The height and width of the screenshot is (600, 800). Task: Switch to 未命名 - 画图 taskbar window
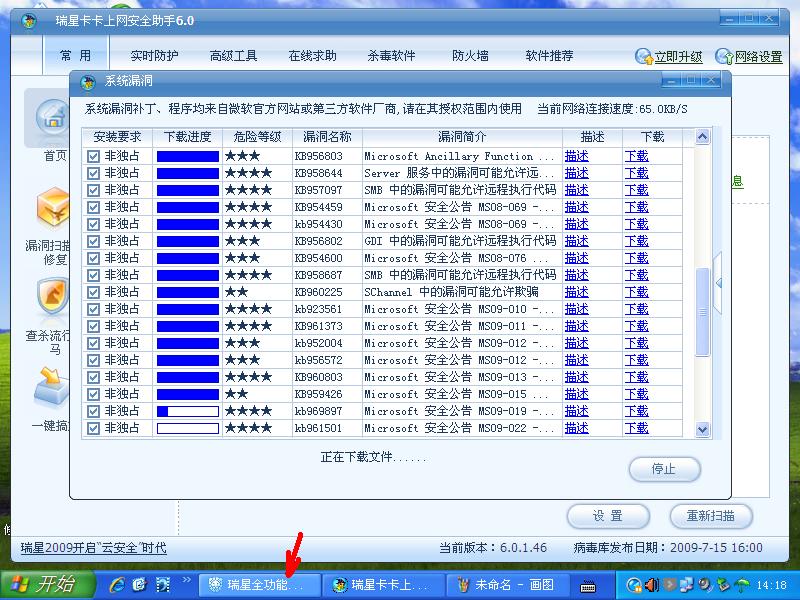pos(506,585)
